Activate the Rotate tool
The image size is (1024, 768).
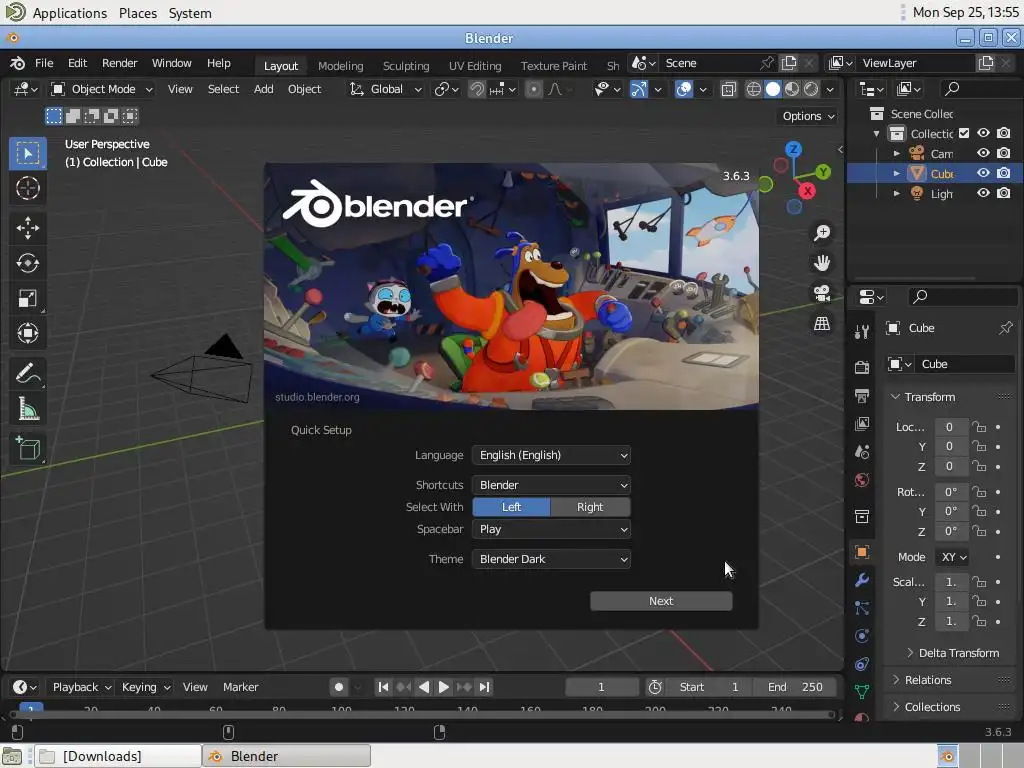point(27,263)
